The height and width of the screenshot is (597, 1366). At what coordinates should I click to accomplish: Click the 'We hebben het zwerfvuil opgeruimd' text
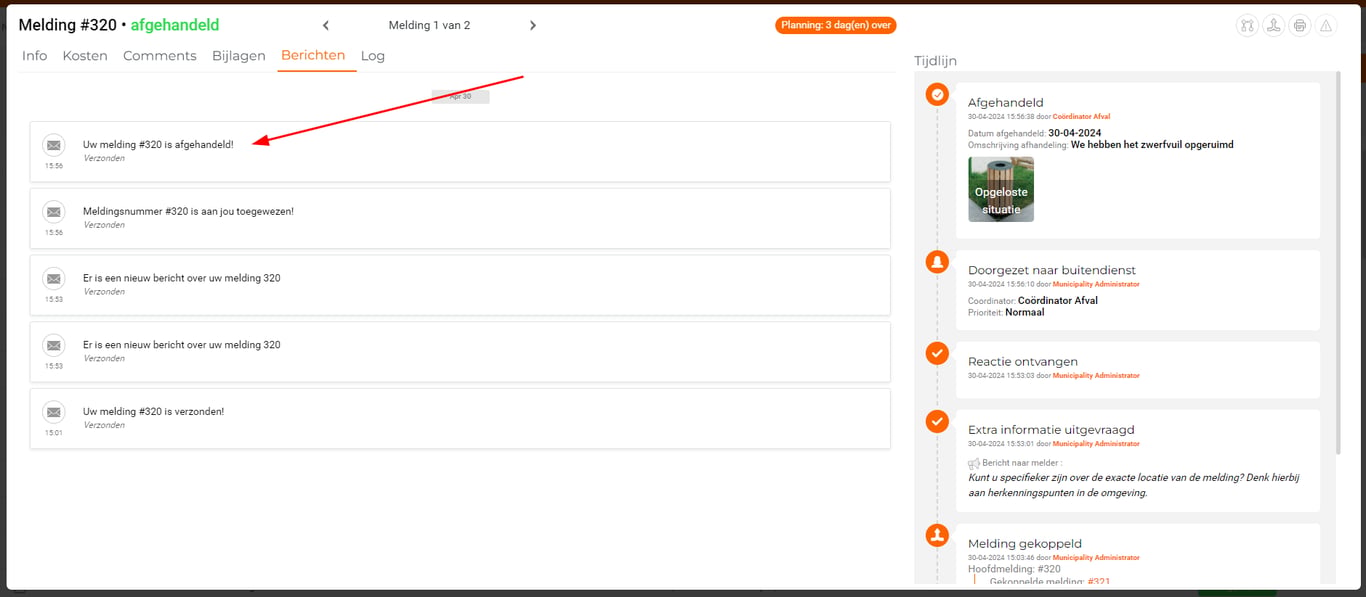tap(1152, 145)
